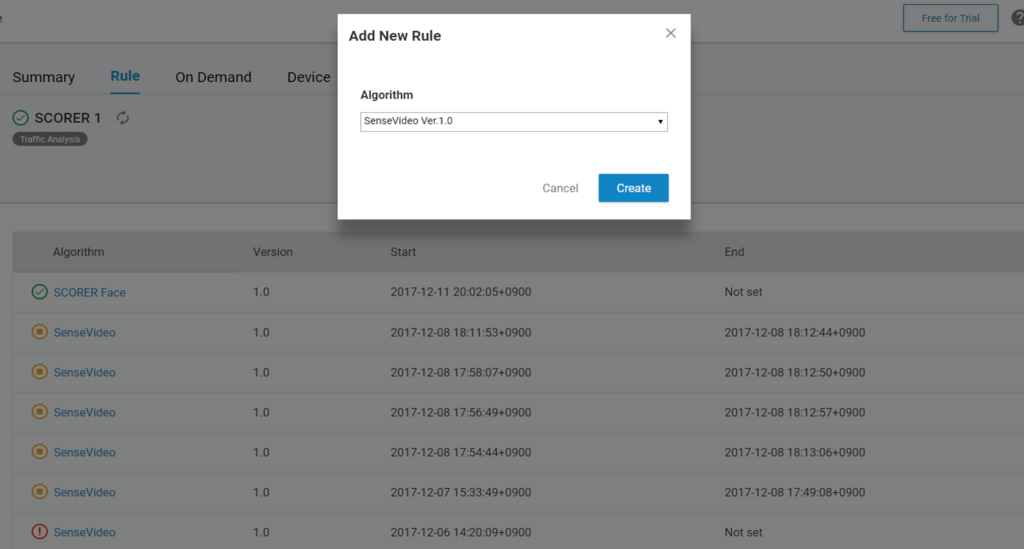Select end time 2017-12-08 18:12:50+0900
1024x549 pixels.
click(x=794, y=372)
